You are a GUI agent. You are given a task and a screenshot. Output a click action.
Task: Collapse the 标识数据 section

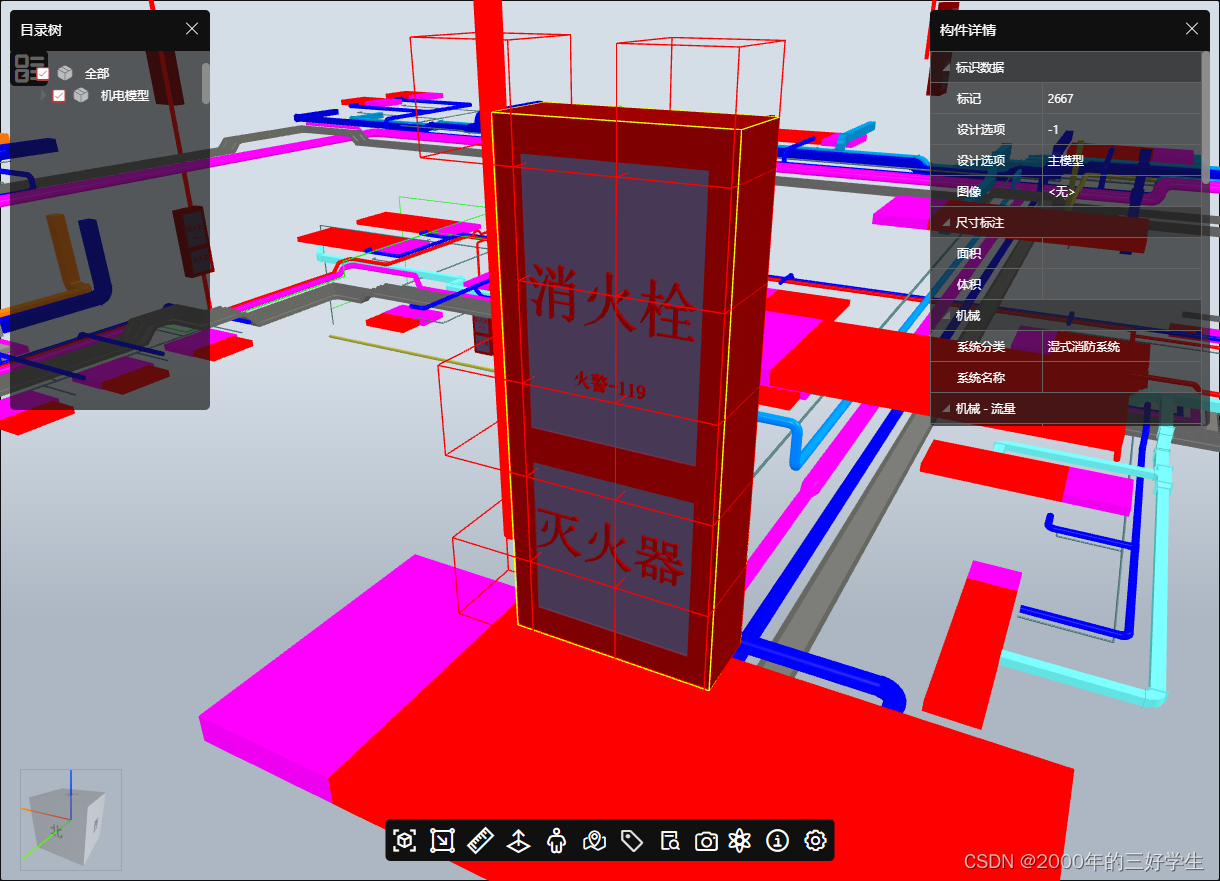point(944,67)
